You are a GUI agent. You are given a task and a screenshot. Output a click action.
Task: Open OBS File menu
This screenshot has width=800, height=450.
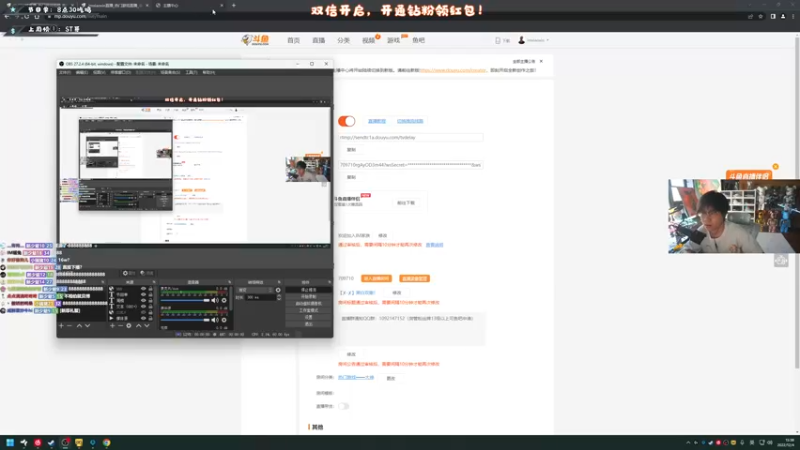click(64, 72)
